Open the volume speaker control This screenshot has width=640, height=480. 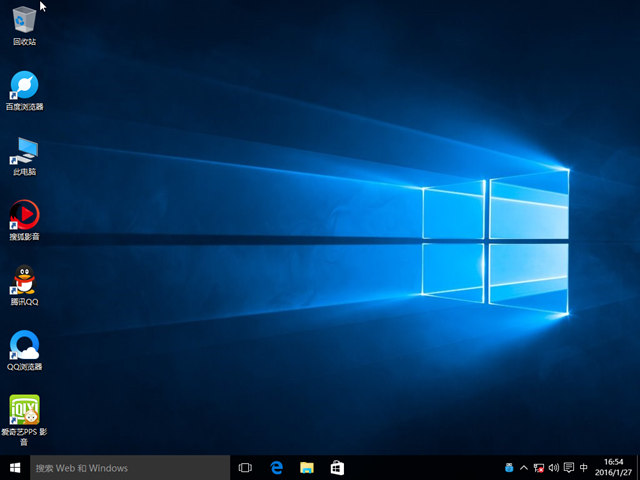(x=554, y=467)
